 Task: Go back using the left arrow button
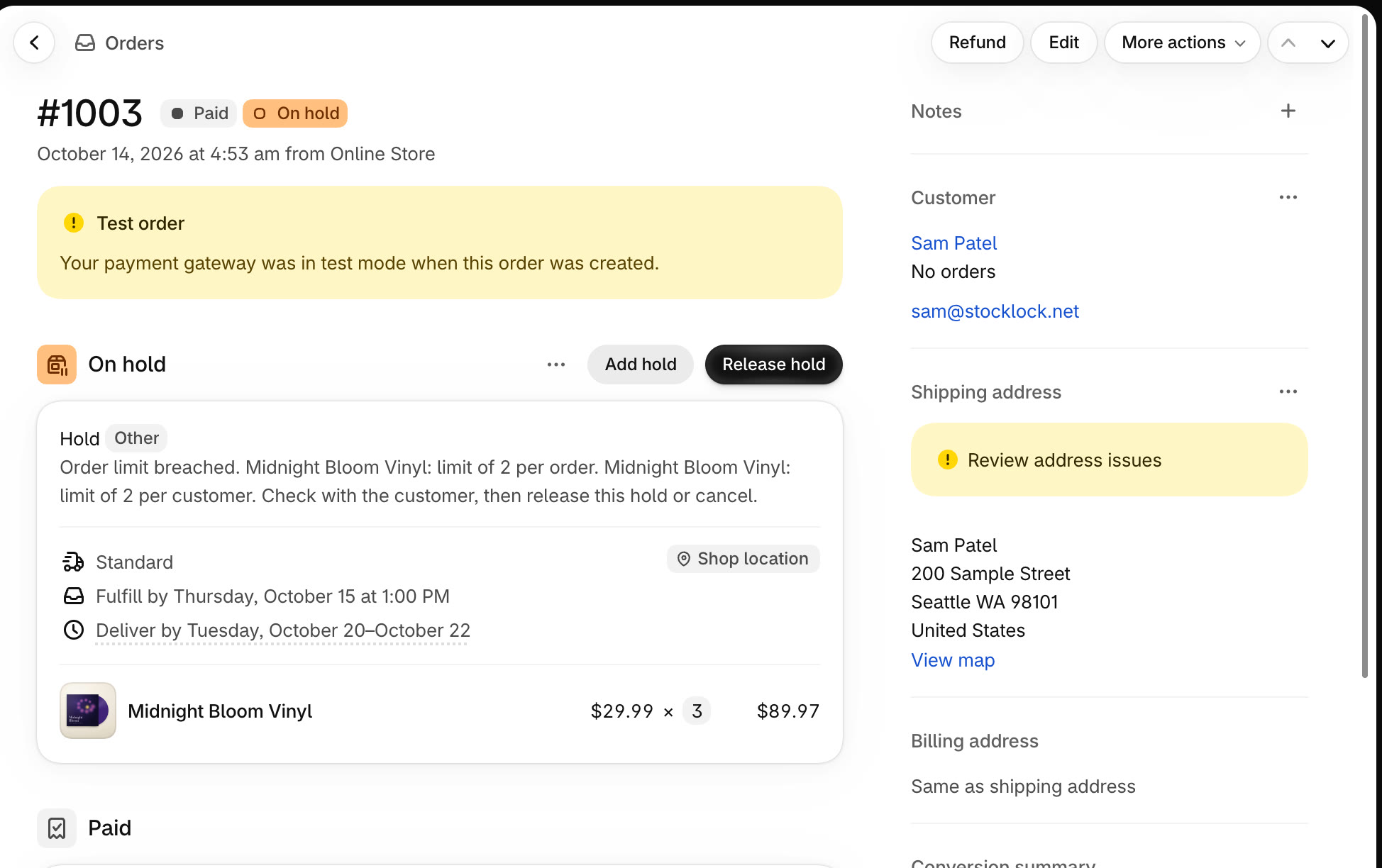[x=34, y=43]
